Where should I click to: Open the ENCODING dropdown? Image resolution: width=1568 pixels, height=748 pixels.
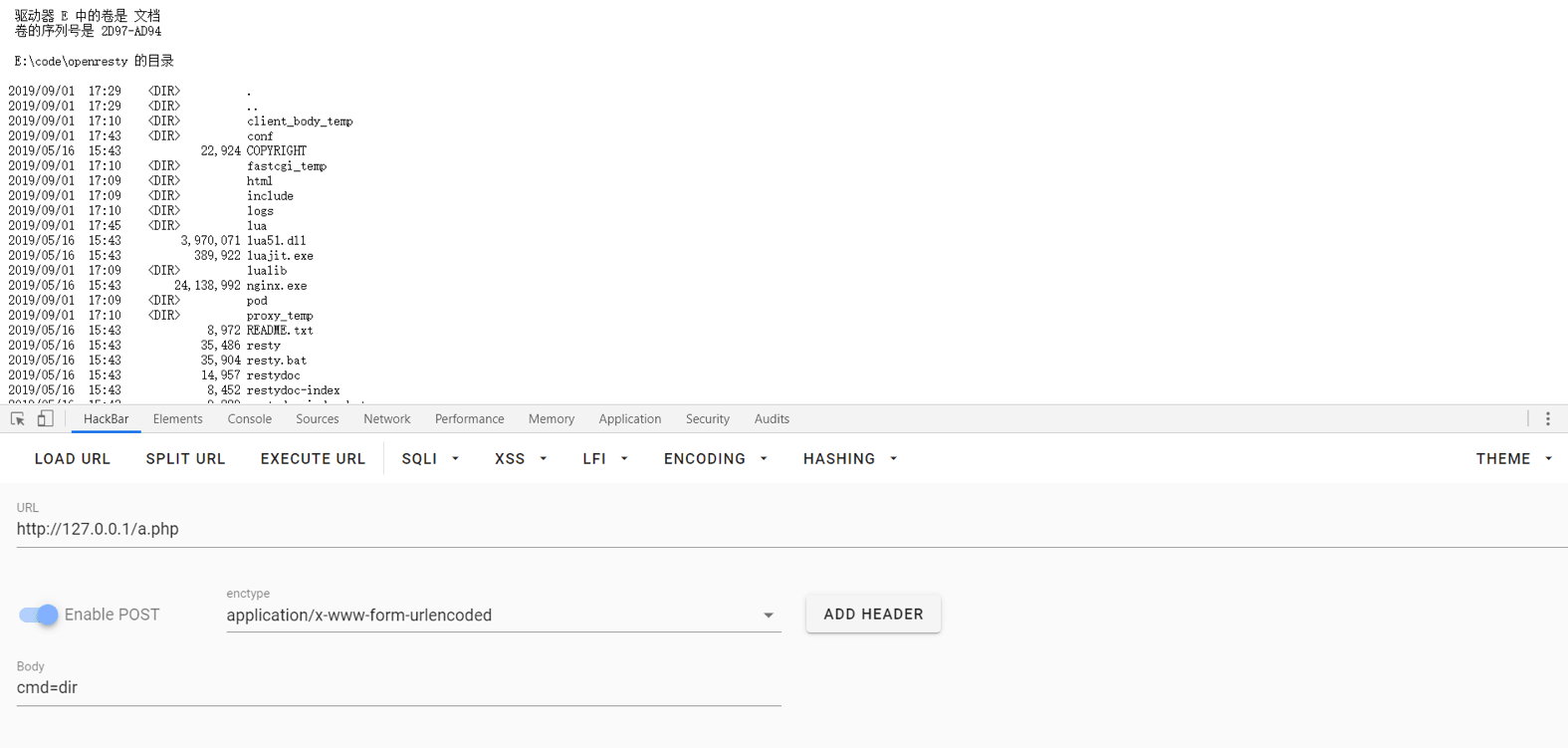coord(715,459)
